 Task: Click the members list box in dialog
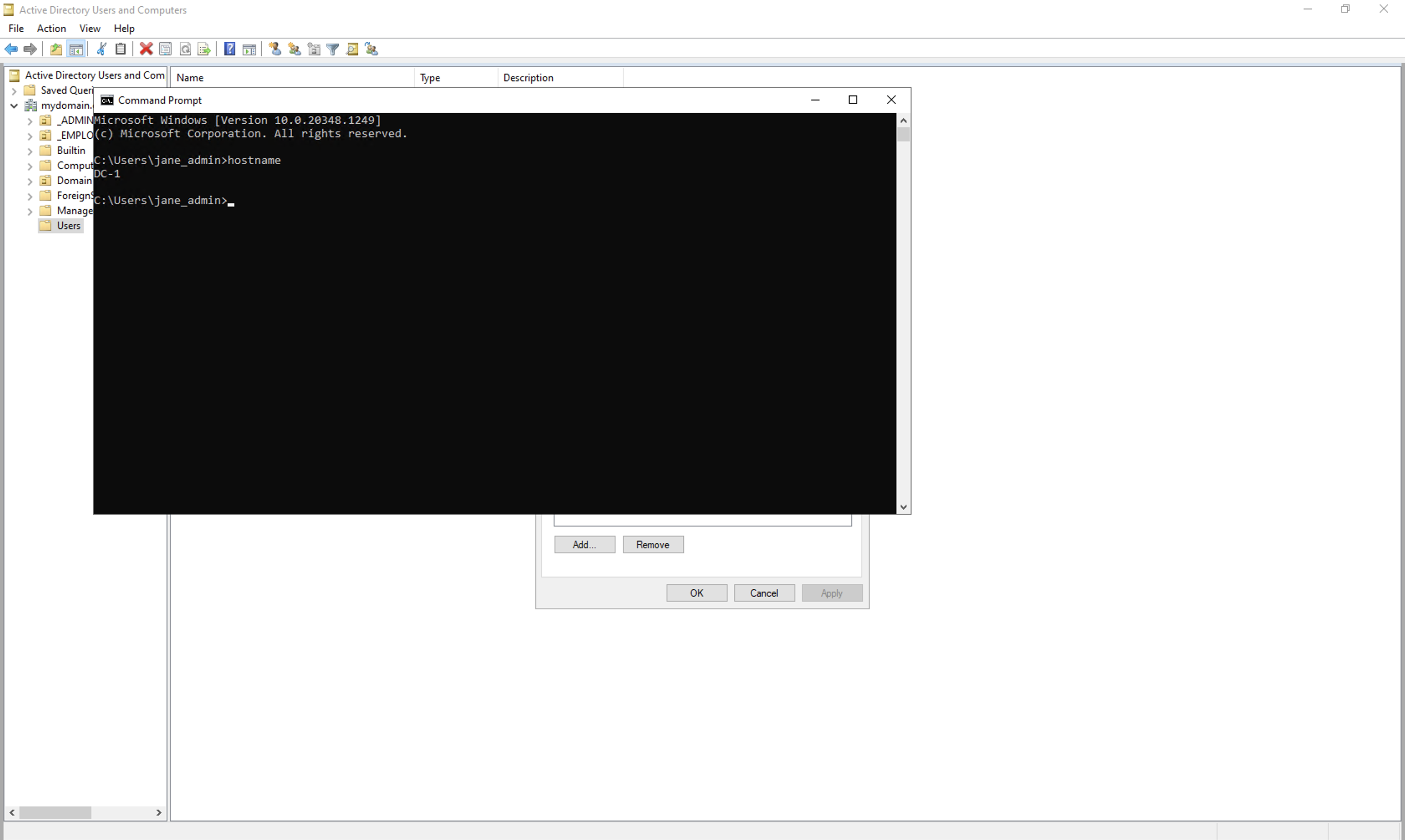(x=702, y=520)
